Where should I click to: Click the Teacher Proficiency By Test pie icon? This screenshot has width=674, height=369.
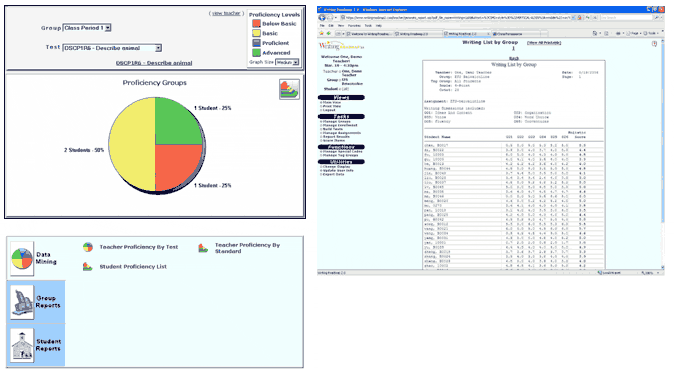[88, 247]
